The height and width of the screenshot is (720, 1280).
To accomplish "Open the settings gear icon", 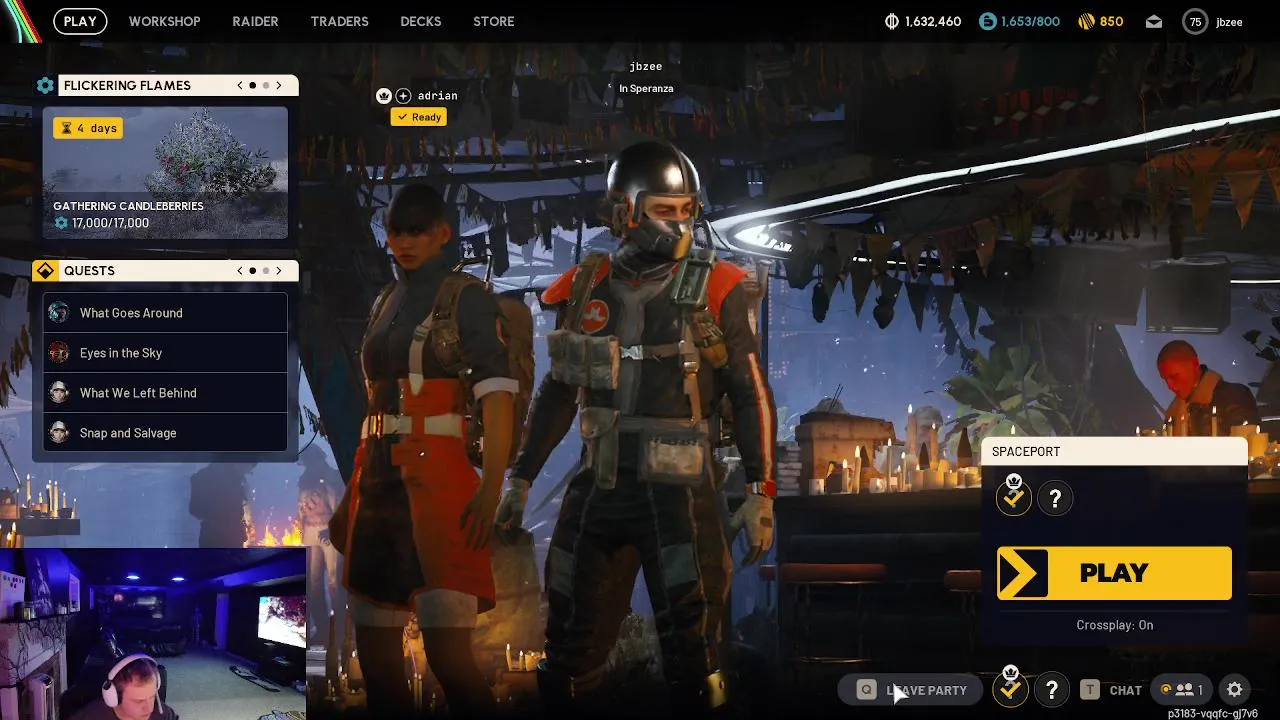I will pos(1235,689).
